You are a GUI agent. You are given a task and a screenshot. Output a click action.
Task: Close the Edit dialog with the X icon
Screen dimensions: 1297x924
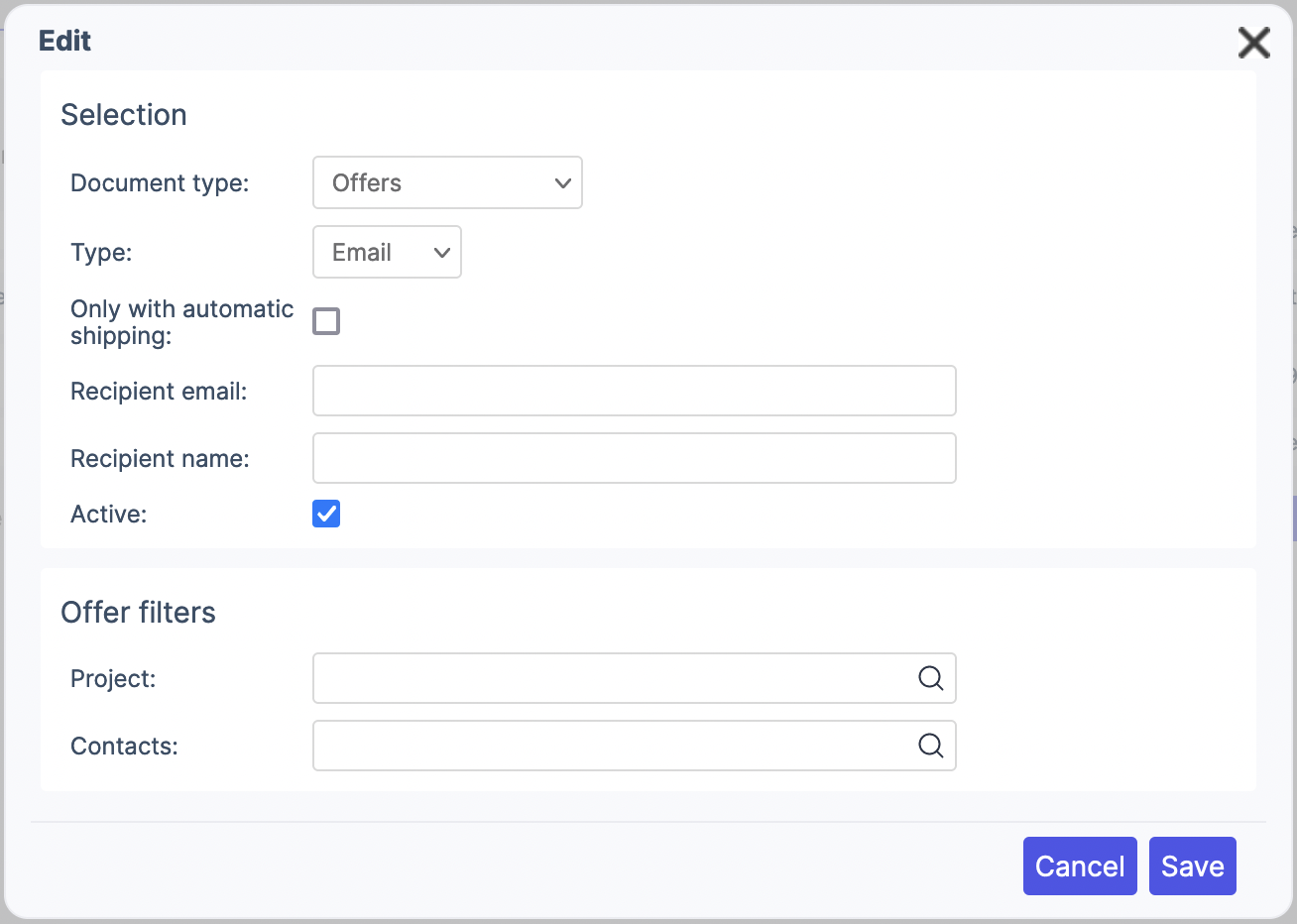point(1253,43)
